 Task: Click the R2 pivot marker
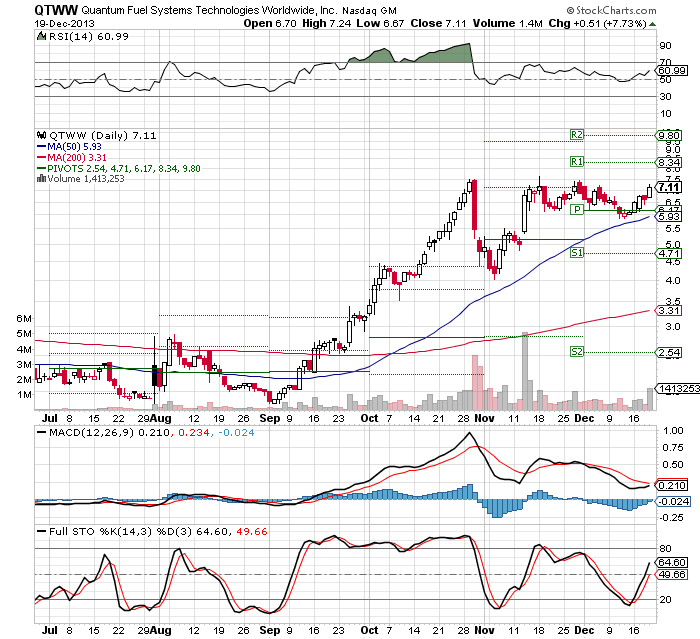click(x=577, y=134)
